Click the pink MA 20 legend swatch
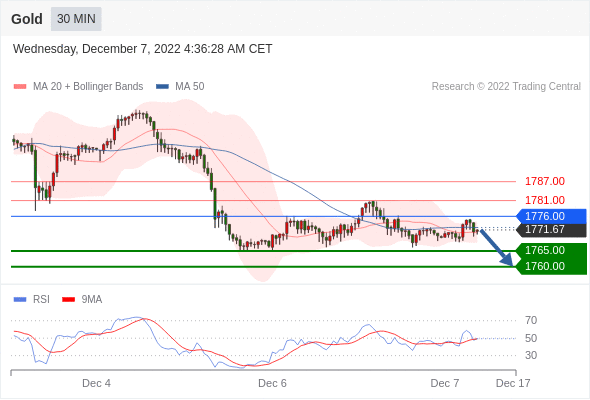The image size is (590, 400). coord(20,87)
